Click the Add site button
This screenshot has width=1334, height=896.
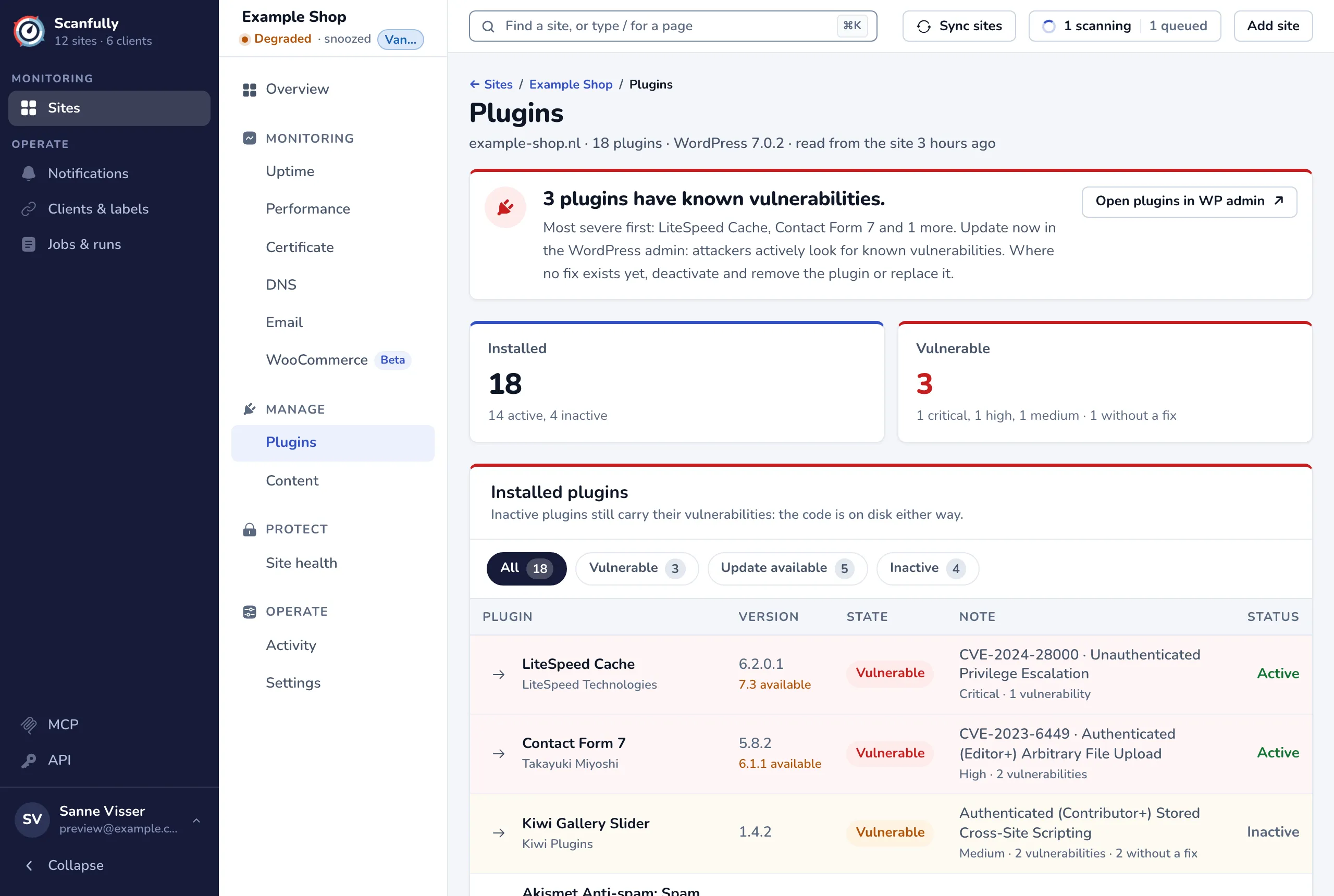[1273, 26]
